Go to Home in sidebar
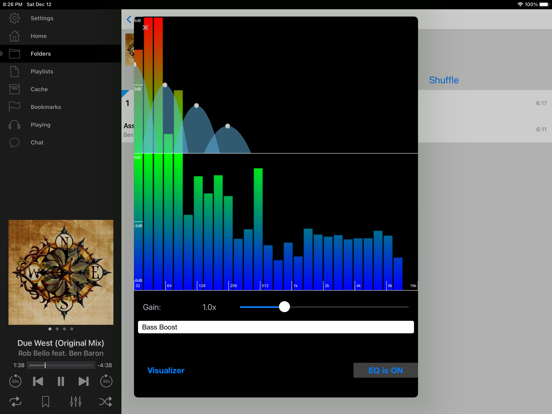 (x=61, y=36)
